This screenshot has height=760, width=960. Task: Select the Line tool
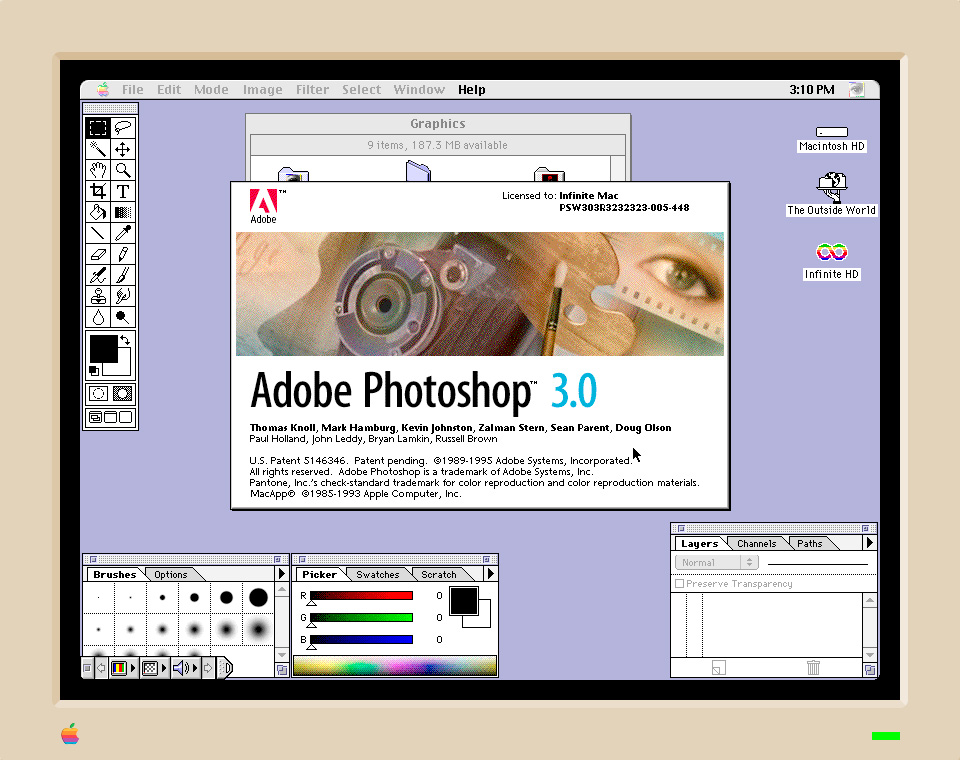tap(98, 233)
